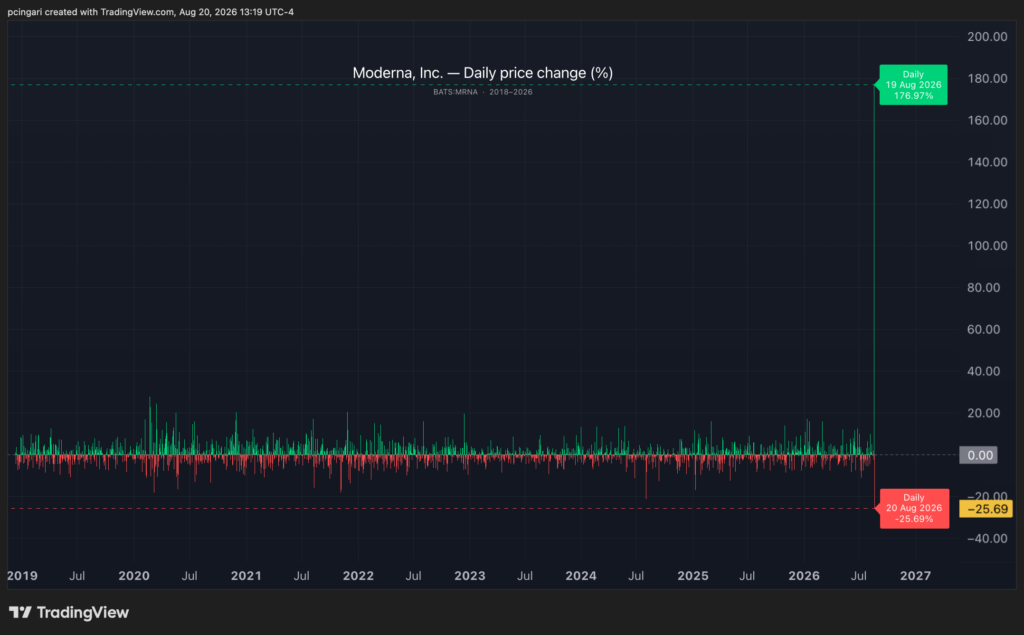1024x635 pixels.
Task: Click the 100.00 price axis value
Action: [987, 246]
